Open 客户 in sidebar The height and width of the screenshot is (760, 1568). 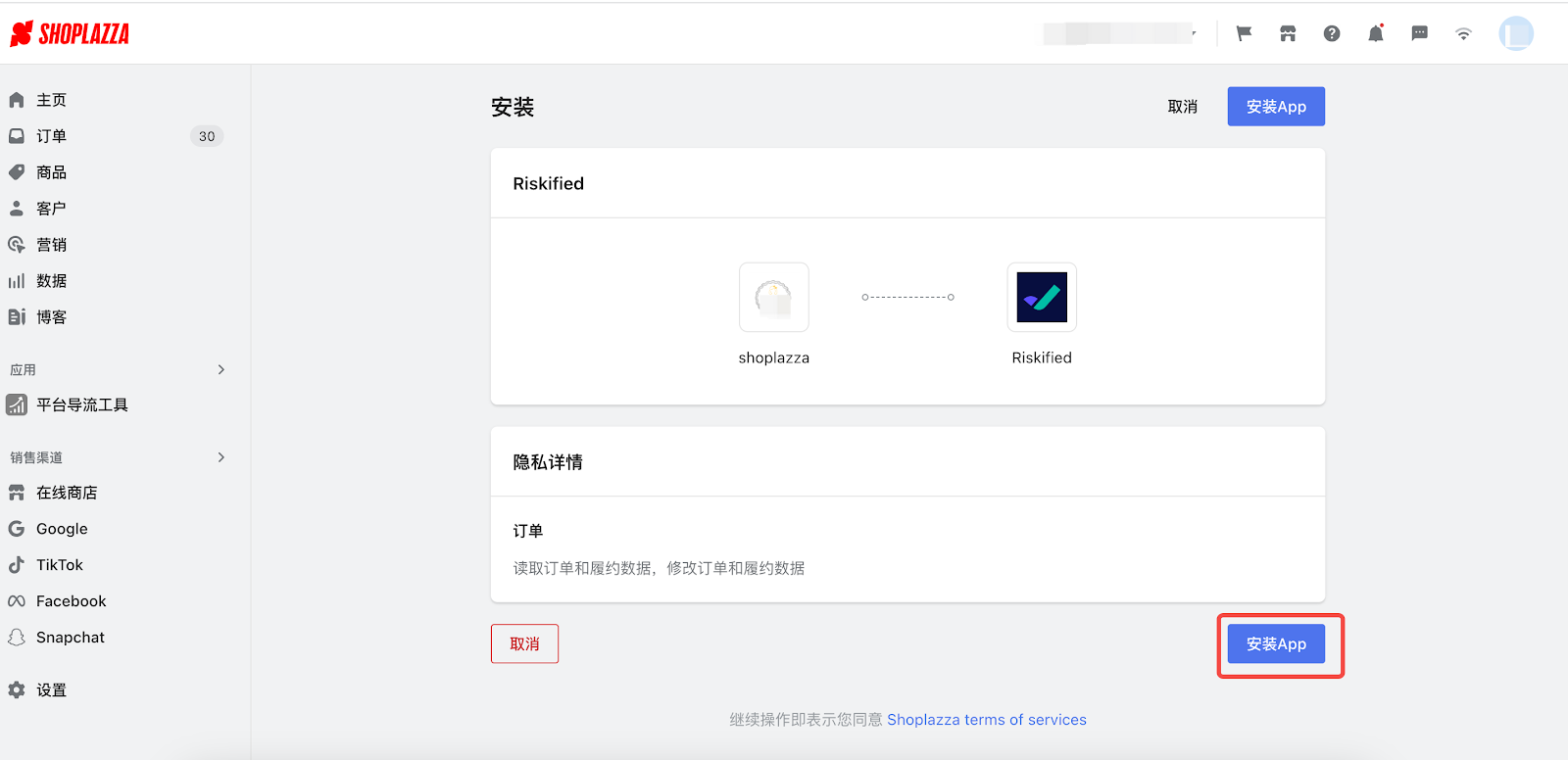tap(52, 209)
